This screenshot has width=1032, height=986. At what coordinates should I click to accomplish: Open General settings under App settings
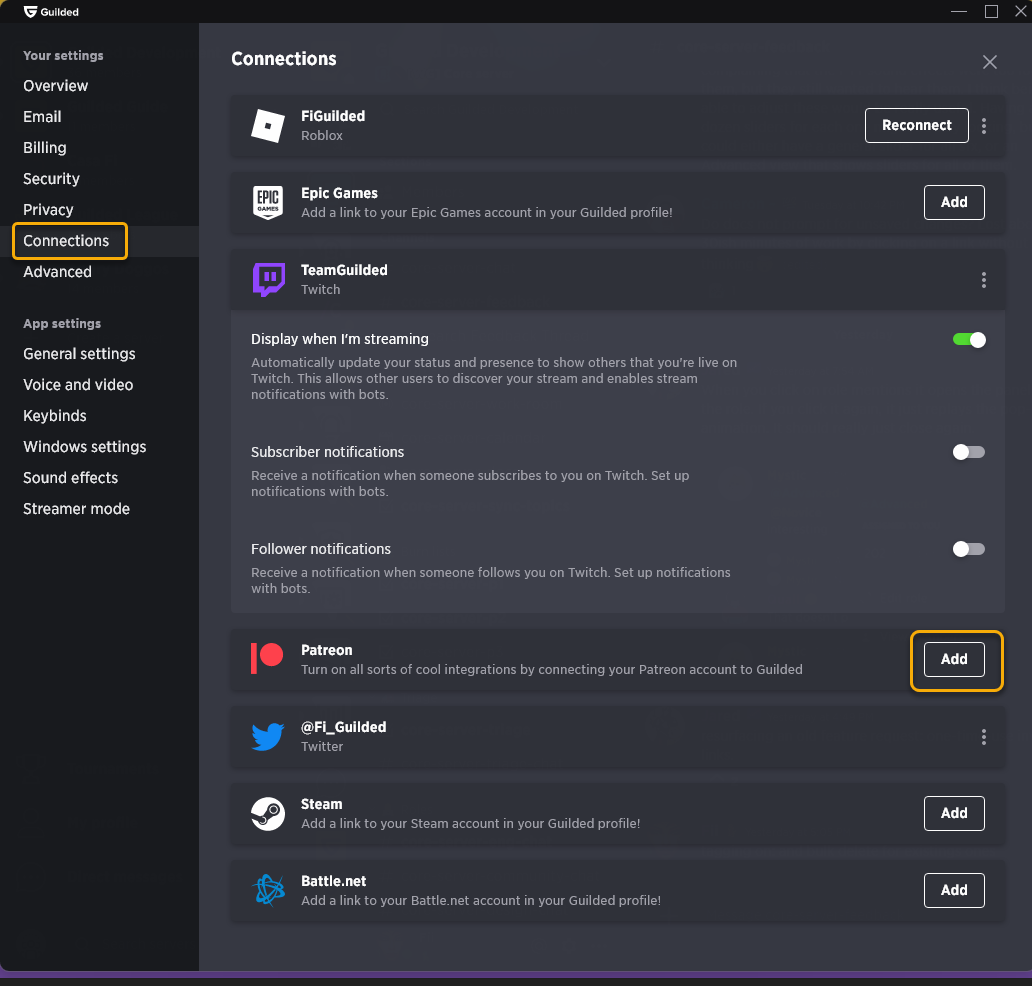point(79,353)
